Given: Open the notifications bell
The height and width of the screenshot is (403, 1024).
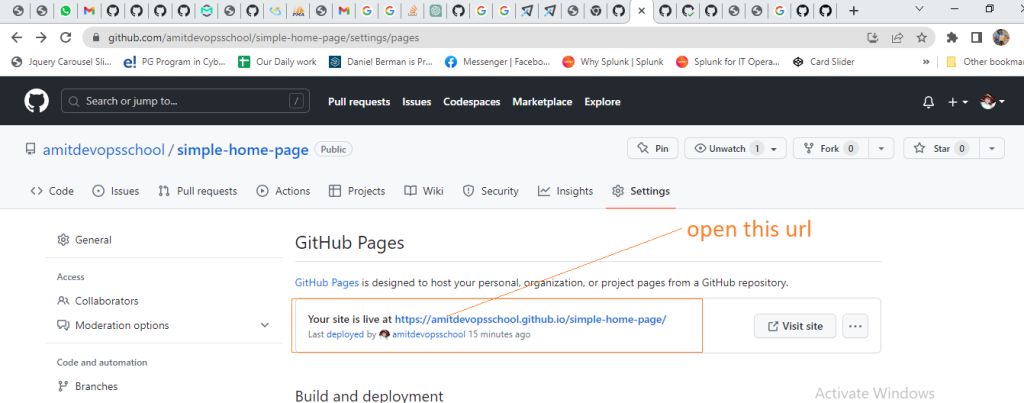Looking at the screenshot, I should click(x=928, y=102).
